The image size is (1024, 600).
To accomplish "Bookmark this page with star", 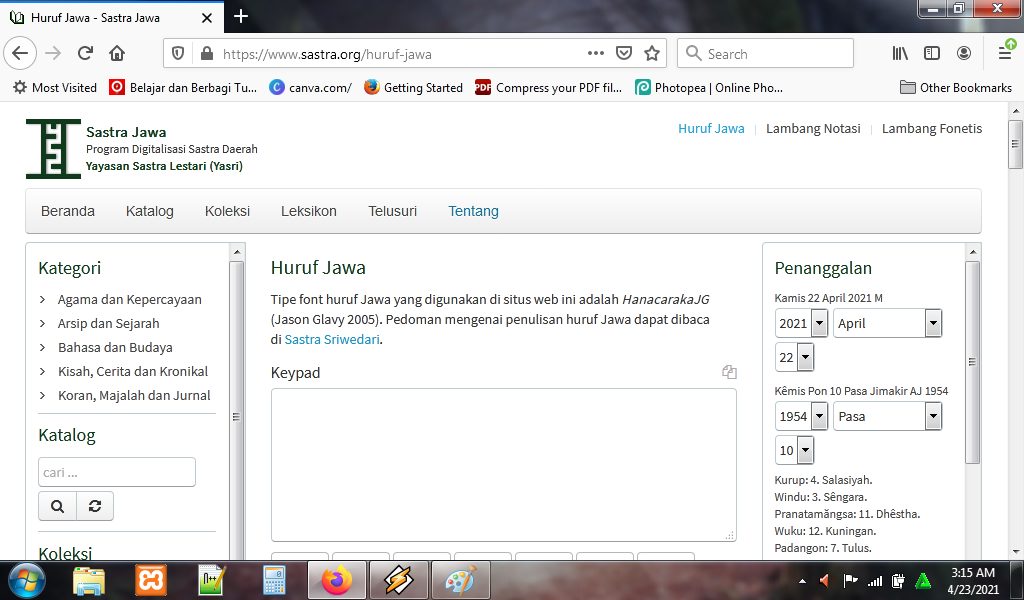I will point(652,54).
